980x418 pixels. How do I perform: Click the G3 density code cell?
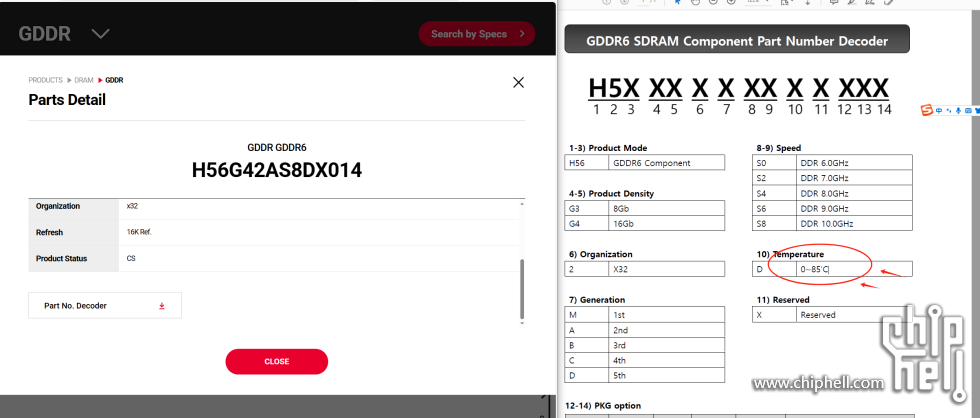[x=586, y=209]
